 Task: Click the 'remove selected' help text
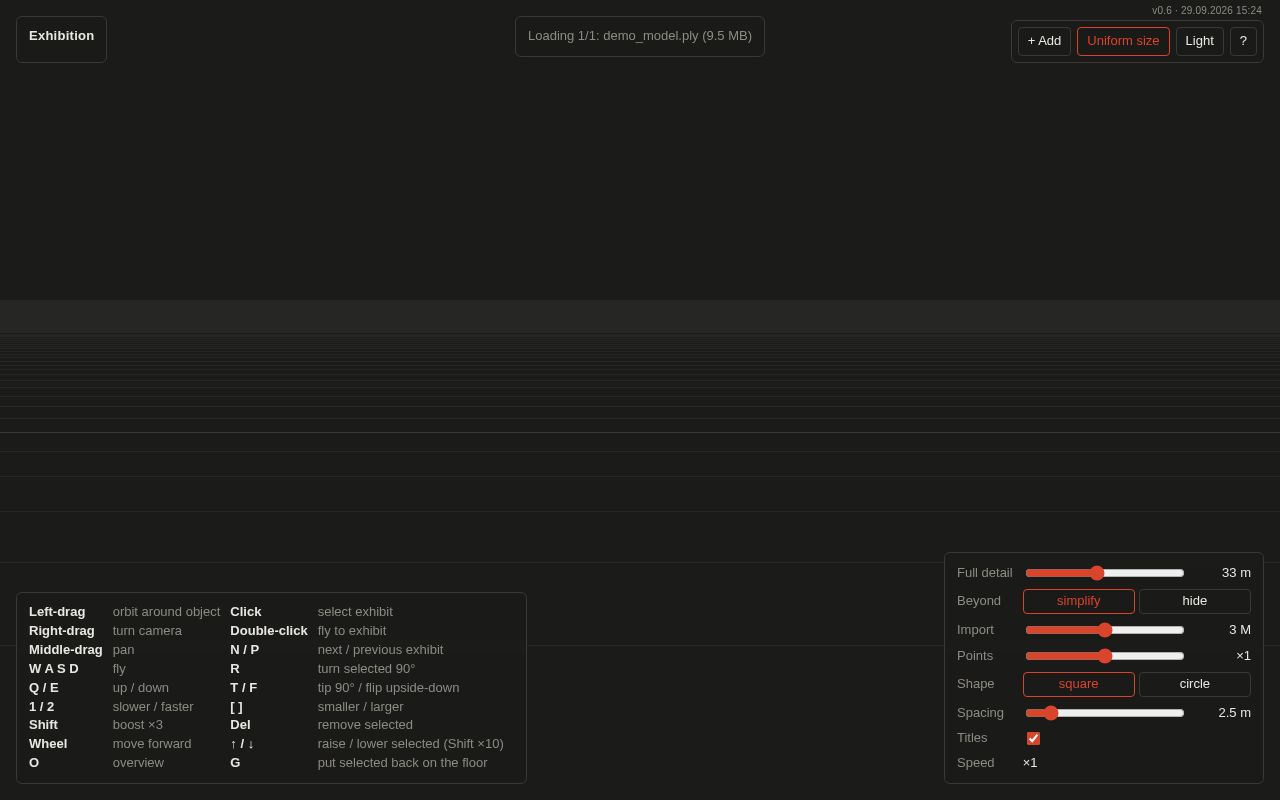click(365, 725)
